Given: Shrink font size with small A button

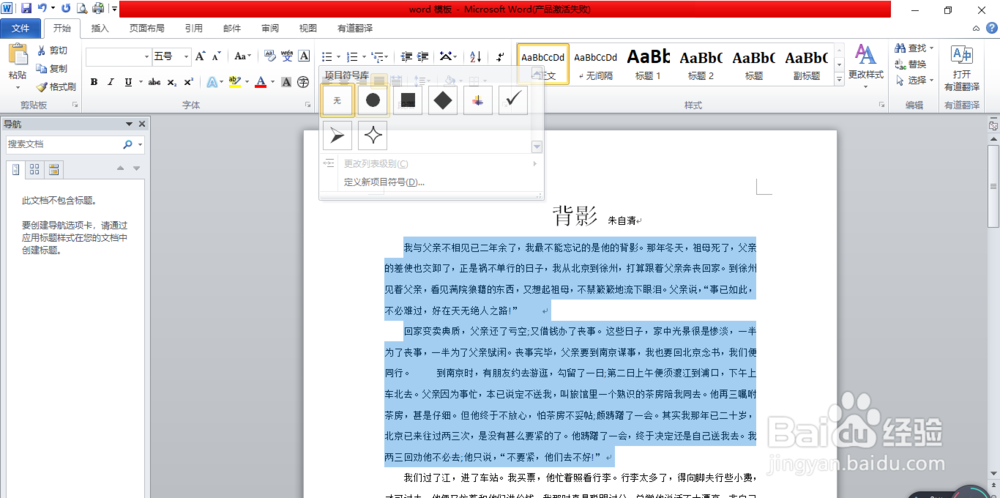Looking at the screenshot, I should (x=216, y=56).
